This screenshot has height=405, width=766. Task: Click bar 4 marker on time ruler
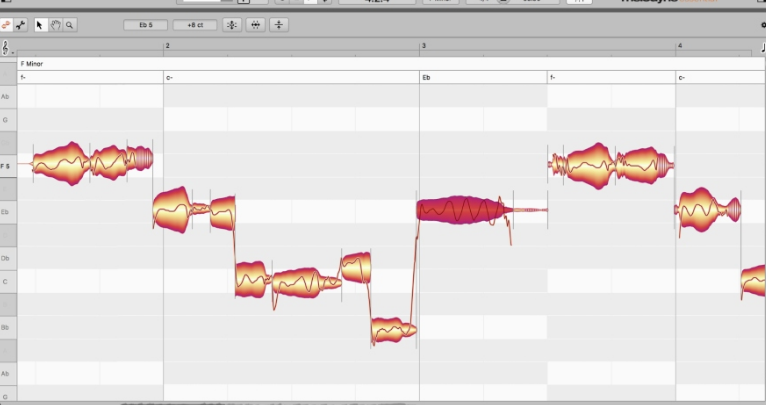click(680, 45)
